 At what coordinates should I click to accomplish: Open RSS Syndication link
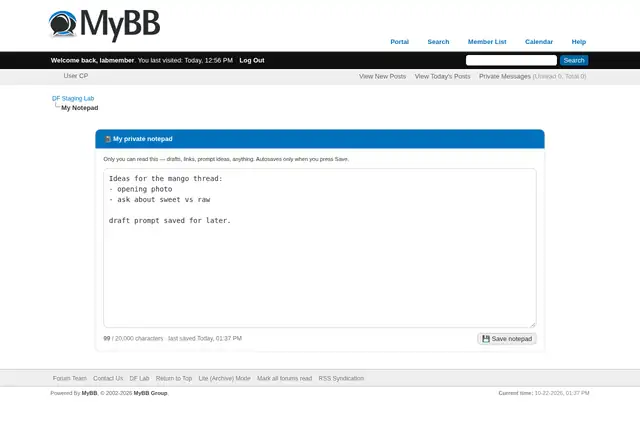coord(341,379)
